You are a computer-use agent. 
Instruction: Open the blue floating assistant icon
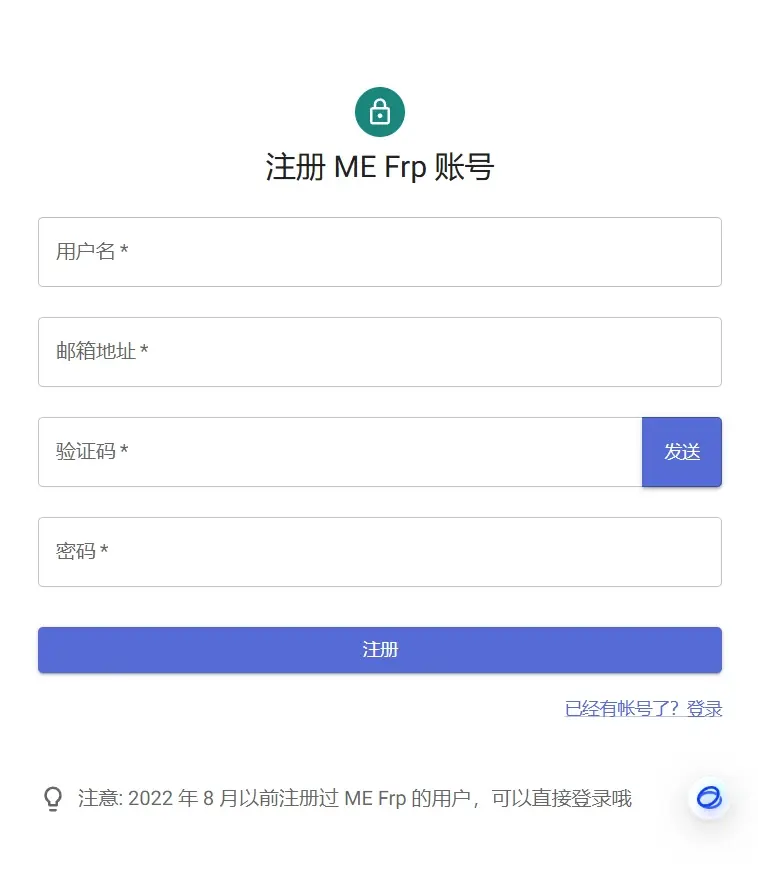point(710,798)
